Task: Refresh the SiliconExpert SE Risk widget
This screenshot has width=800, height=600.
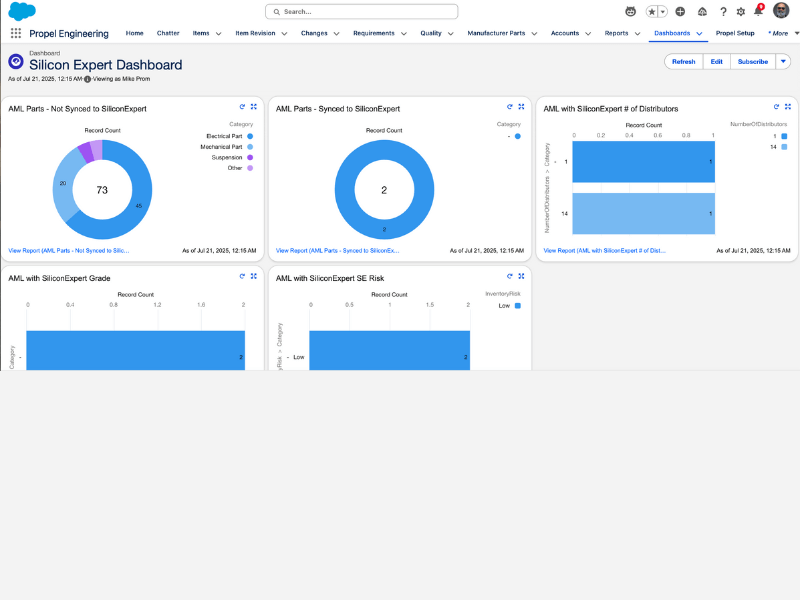Action: pos(510,276)
